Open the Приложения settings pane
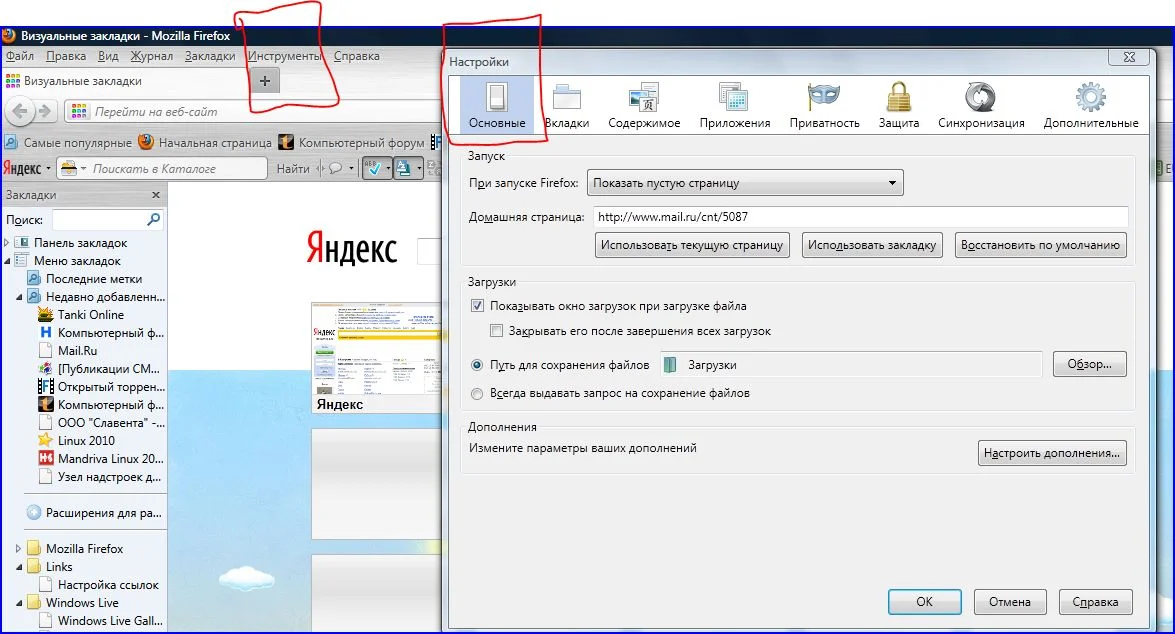Viewport: 1175px width, 634px height. (x=734, y=106)
